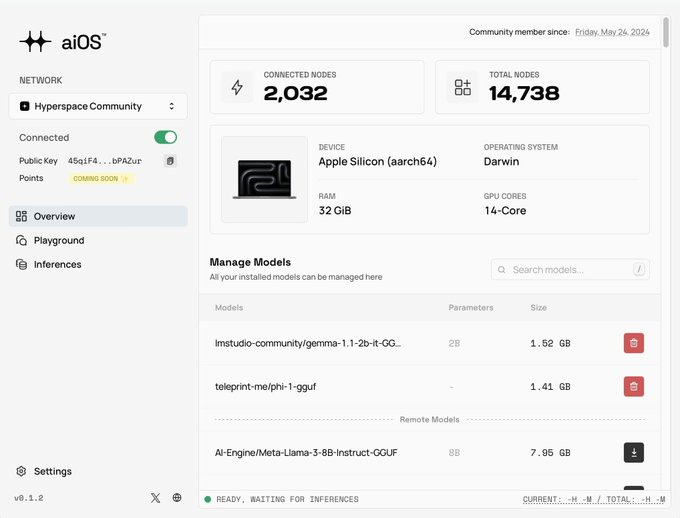
Task: Click the Total Nodes grid-plus icon
Action: (463, 87)
